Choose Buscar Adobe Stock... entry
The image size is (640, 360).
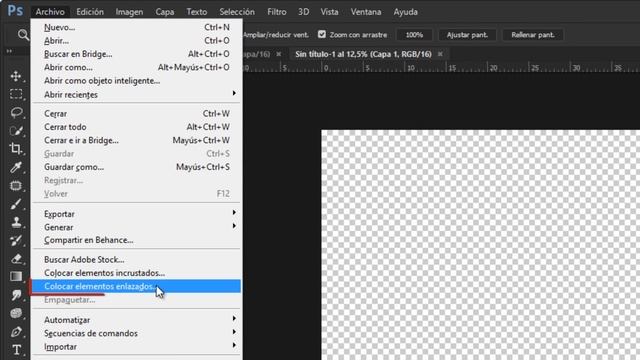click(x=136, y=260)
